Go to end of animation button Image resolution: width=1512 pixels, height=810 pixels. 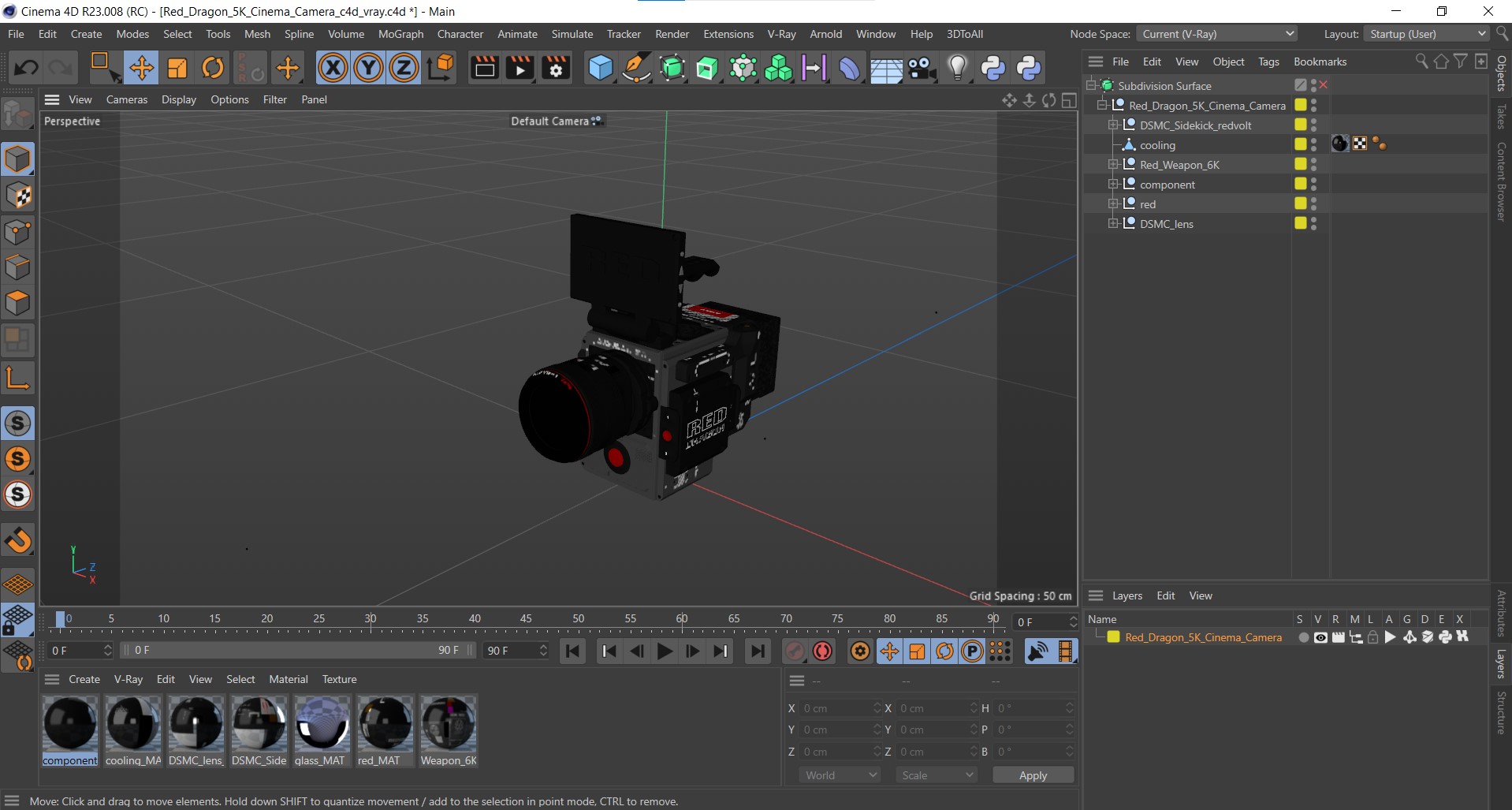point(758,651)
